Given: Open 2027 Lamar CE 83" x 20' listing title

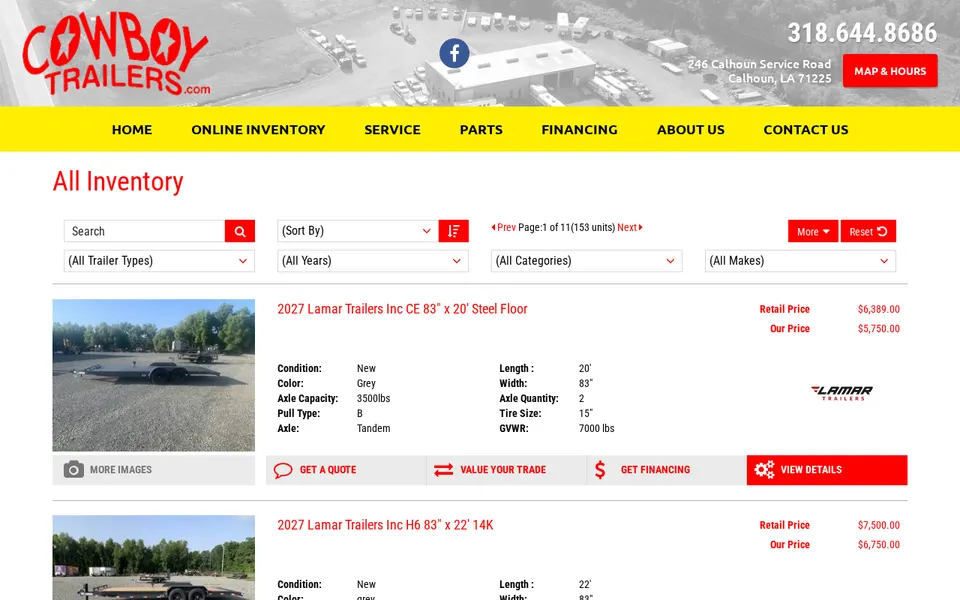Looking at the screenshot, I should click(402, 309).
